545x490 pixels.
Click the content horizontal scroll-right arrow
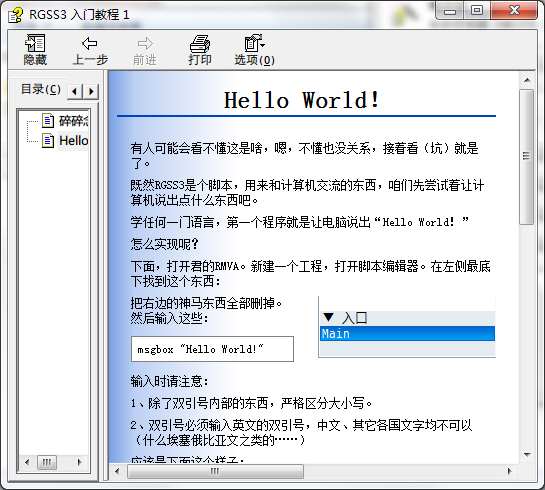(x=510, y=471)
